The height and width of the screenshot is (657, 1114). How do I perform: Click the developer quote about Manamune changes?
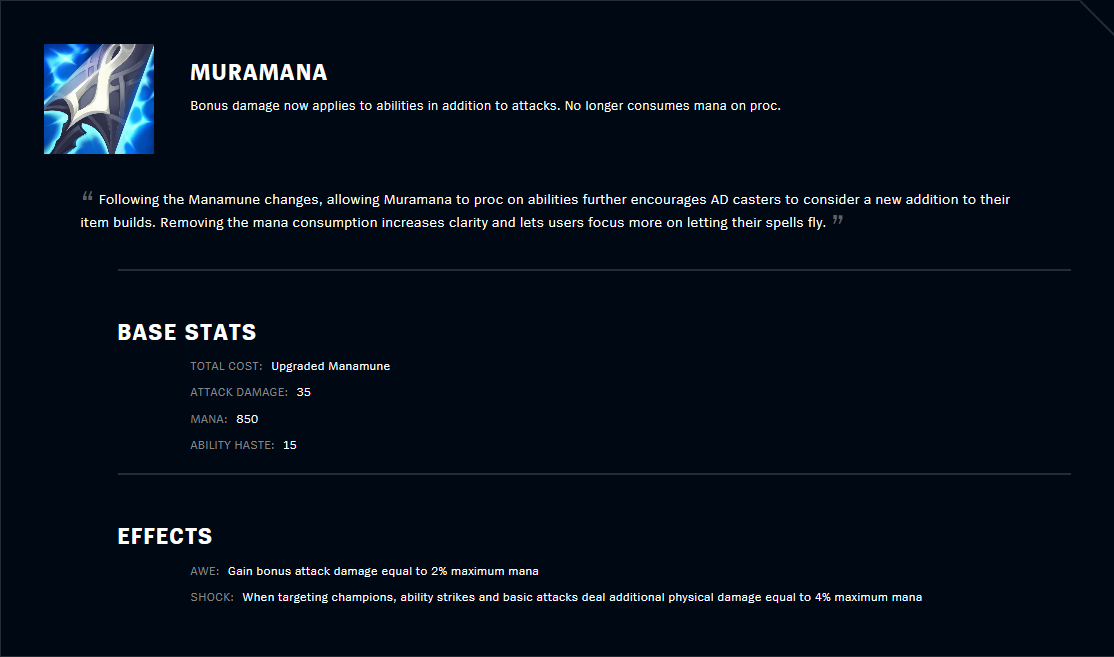point(545,211)
